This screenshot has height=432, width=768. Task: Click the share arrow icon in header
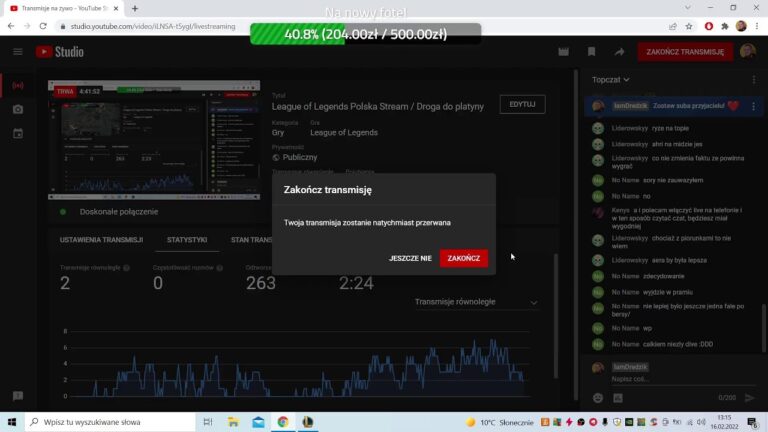619,52
